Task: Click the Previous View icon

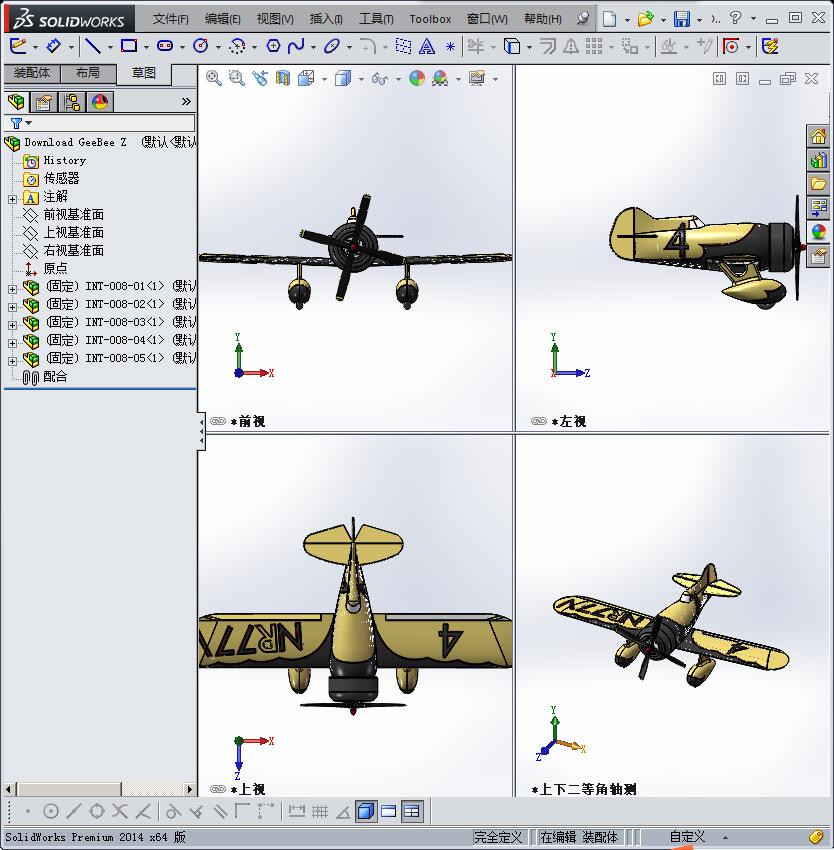Action: coord(260,79)
